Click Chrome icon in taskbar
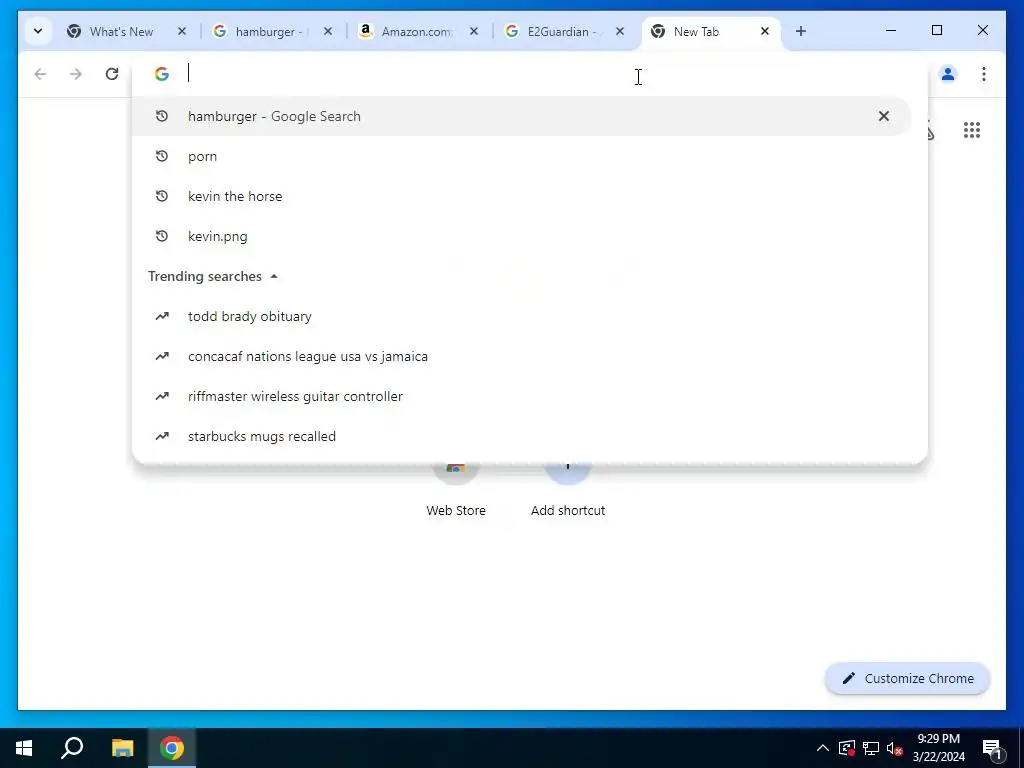The image size is (1024, 768). (172, 748)
